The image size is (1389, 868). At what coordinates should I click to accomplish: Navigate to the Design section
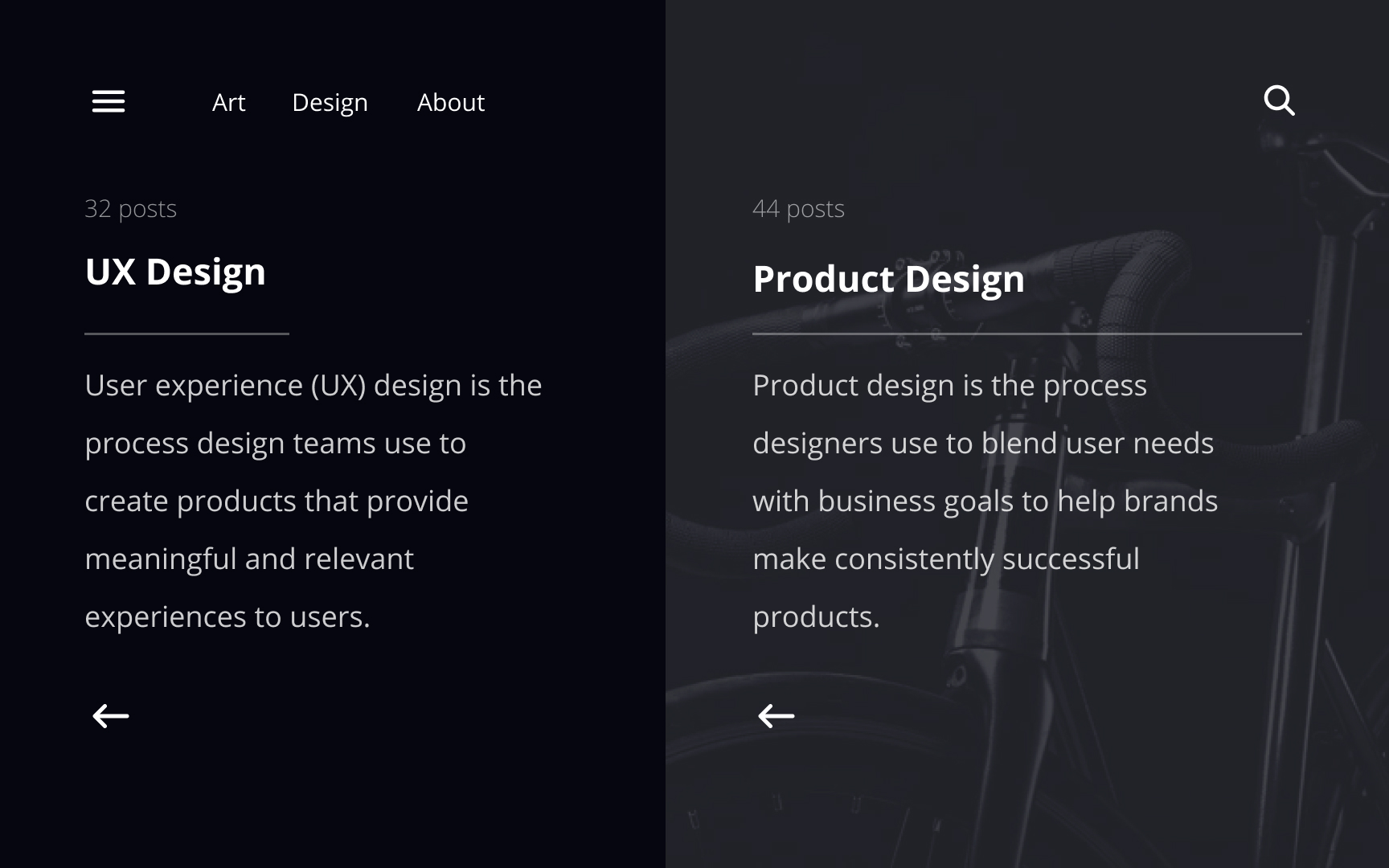pos(330,103)
